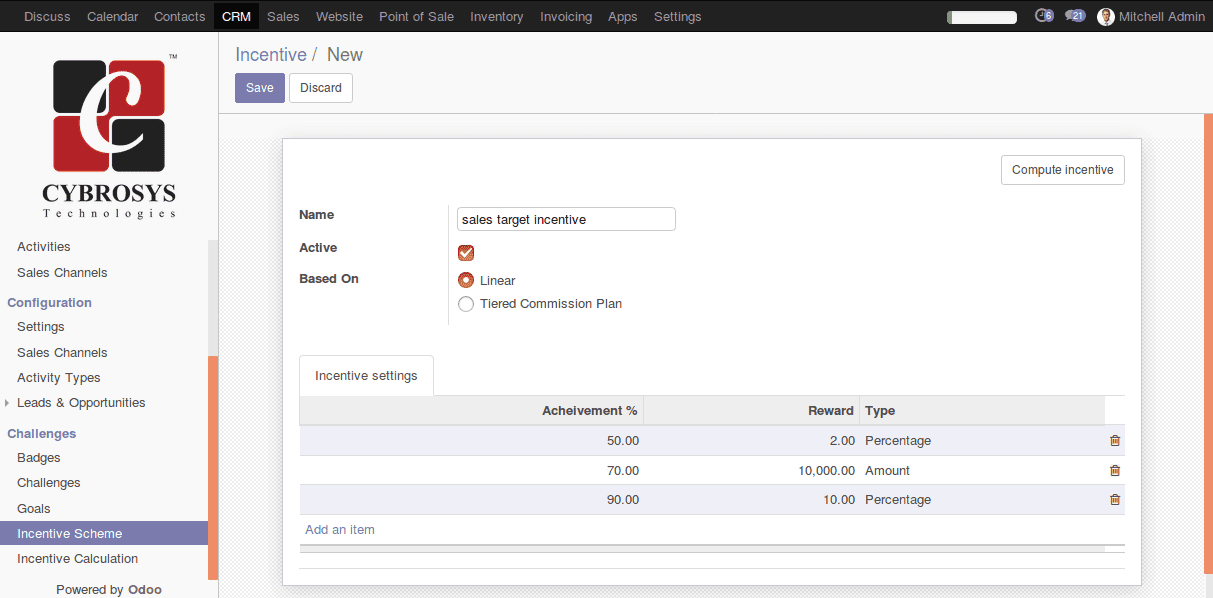Image resolution: width=1213 pixels, height=598 pixels.
Task: Open first Sales Channels sidebar item
Action: click(62, 273)
